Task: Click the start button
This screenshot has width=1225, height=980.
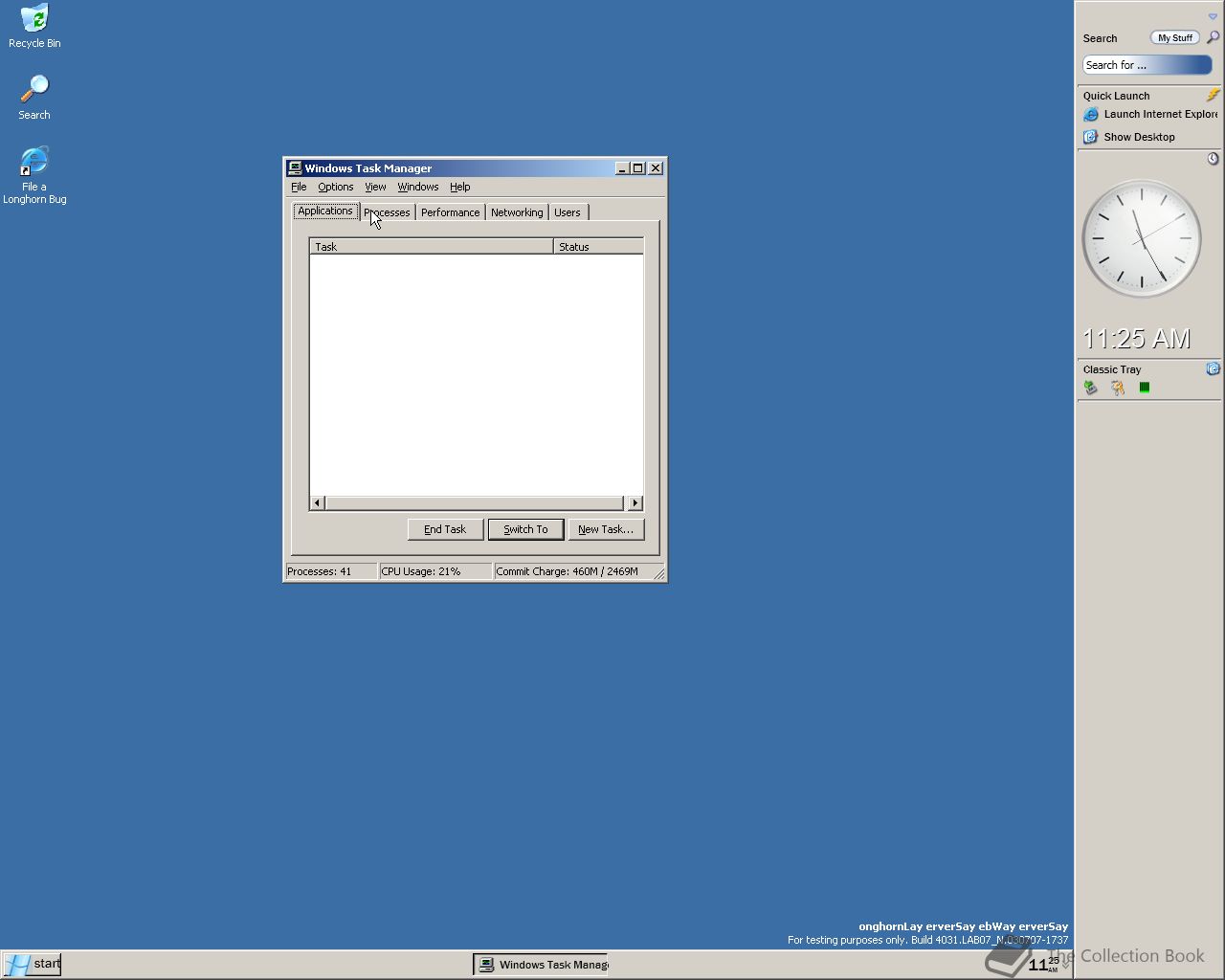Action: pos(32,965)
